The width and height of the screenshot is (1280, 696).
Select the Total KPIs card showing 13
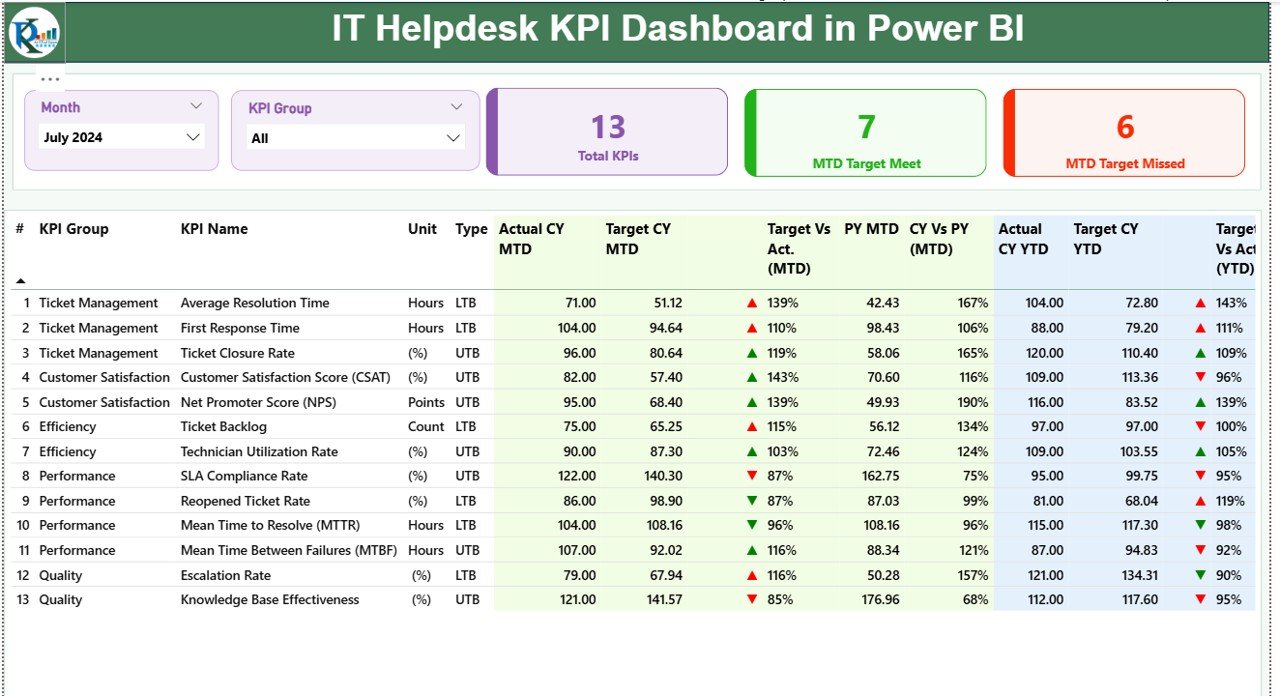(607, 131)
